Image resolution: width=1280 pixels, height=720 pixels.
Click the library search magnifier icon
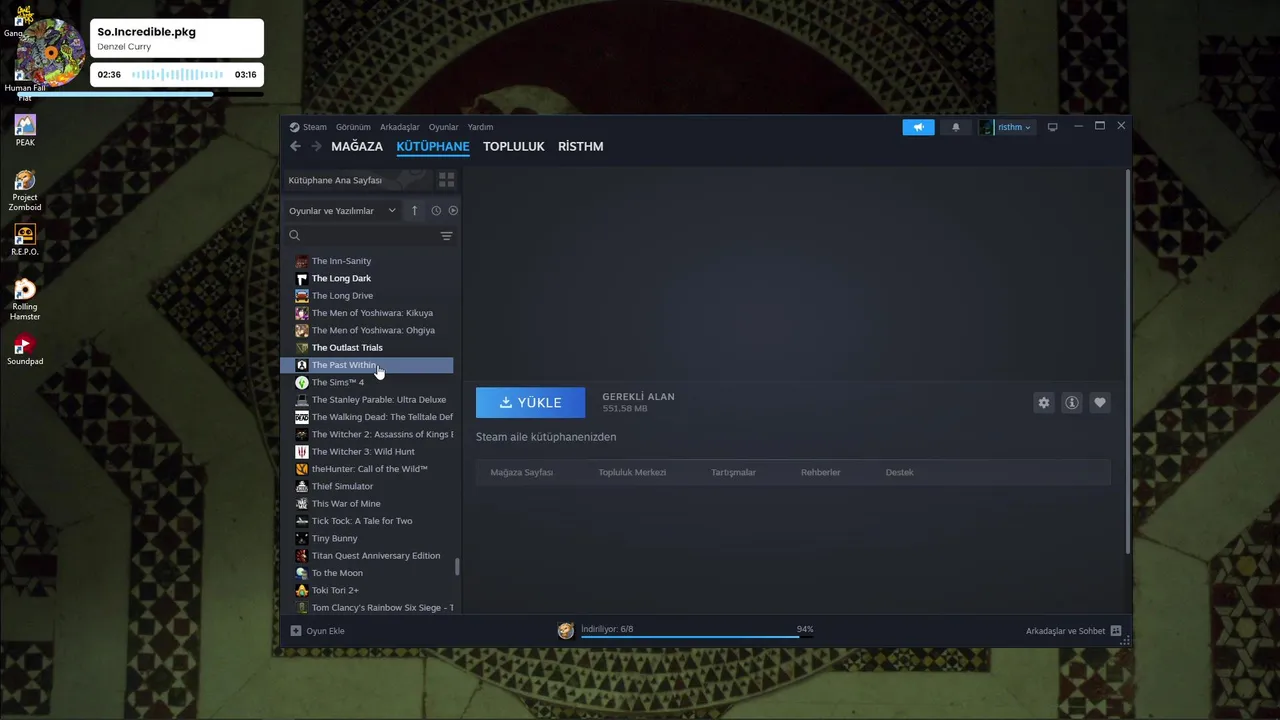[294, 236]
